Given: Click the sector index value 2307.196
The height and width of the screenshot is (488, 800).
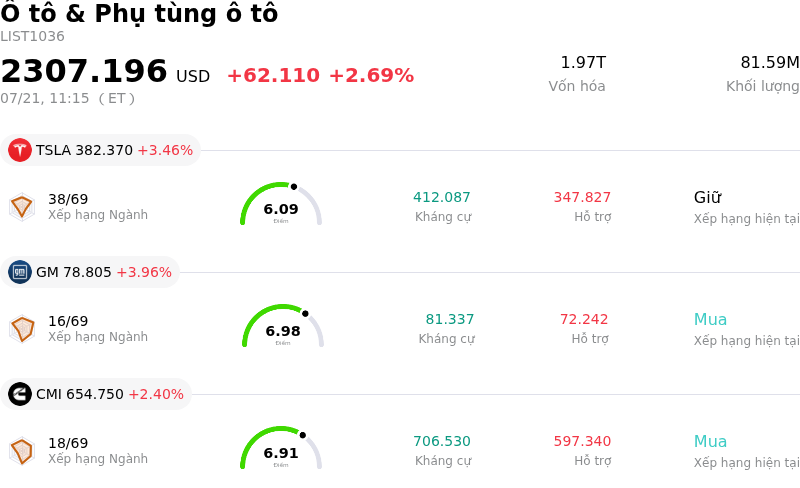Looking at the screenshot, I should (x=84, y=71).
